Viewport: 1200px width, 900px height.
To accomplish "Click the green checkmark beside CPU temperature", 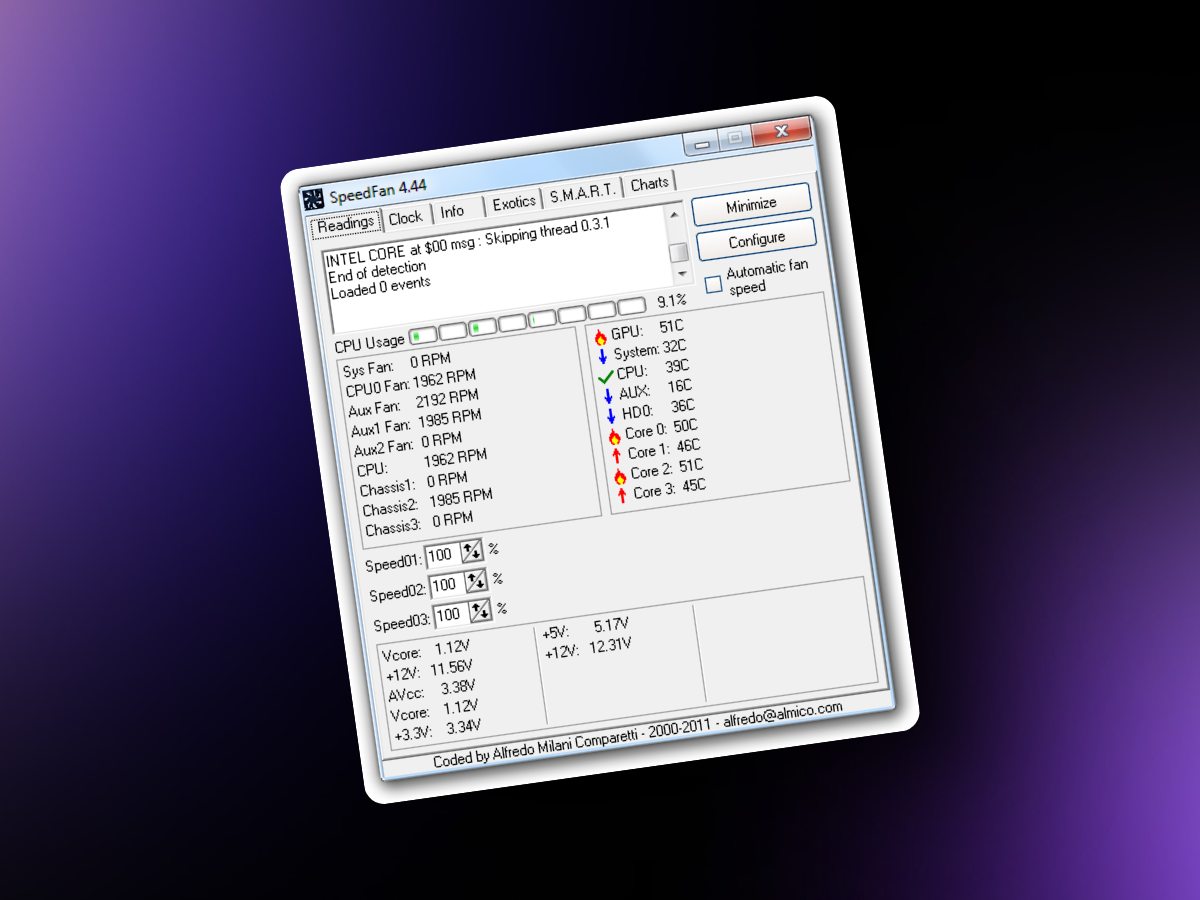I will 605,377.
